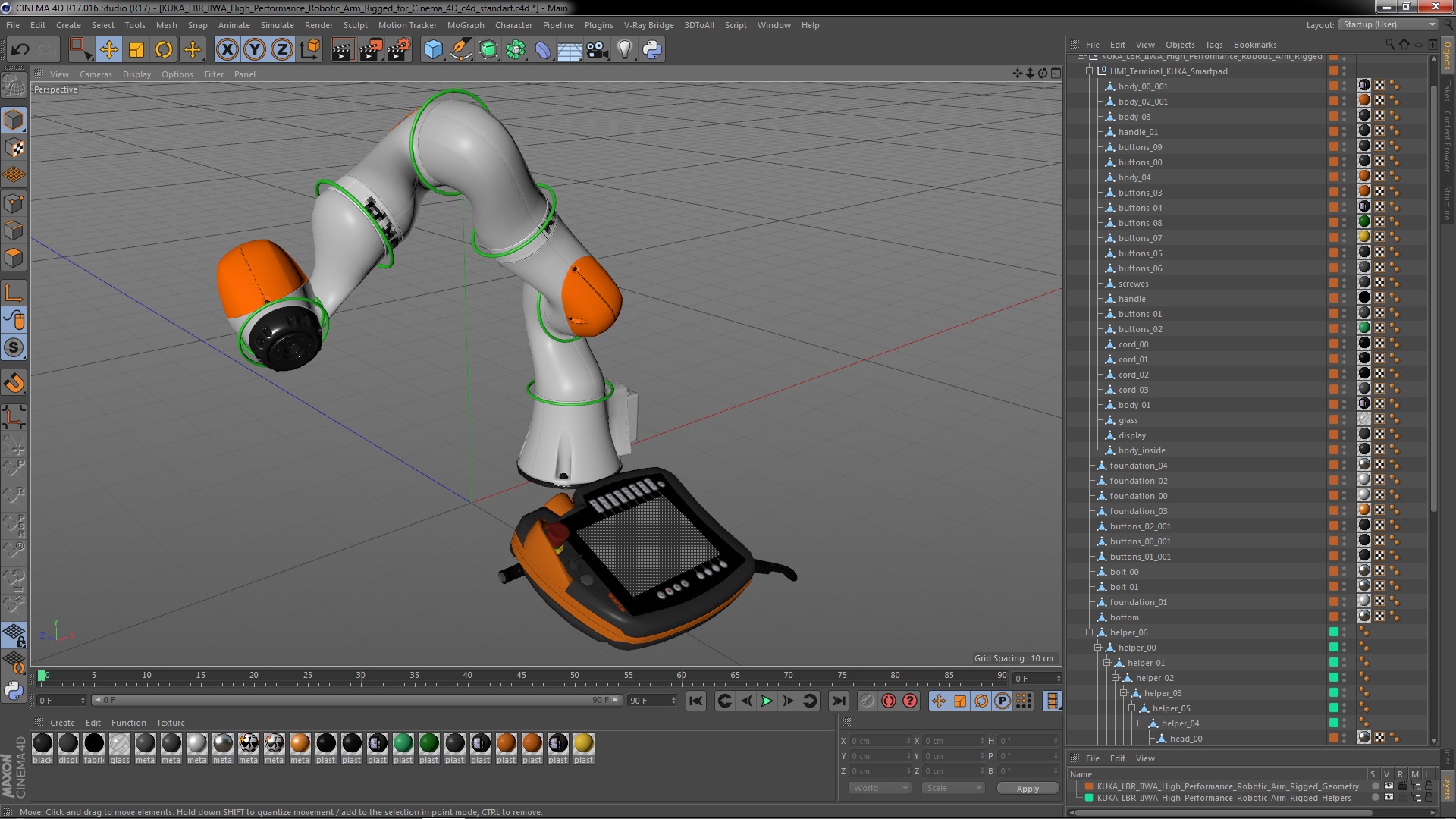Toggle Autokeying button
Image resolution: width=1456 pixels, height=819 pixels.
point(889,701)
